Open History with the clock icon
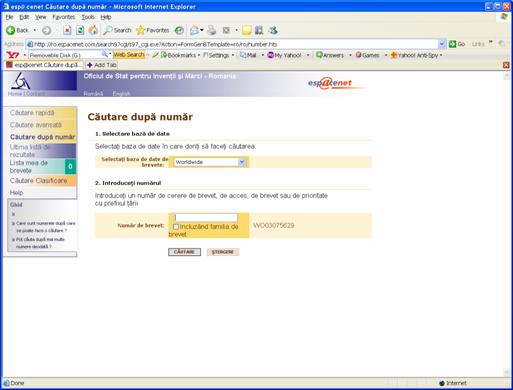The image size is (513, 390). coord(179,30)
